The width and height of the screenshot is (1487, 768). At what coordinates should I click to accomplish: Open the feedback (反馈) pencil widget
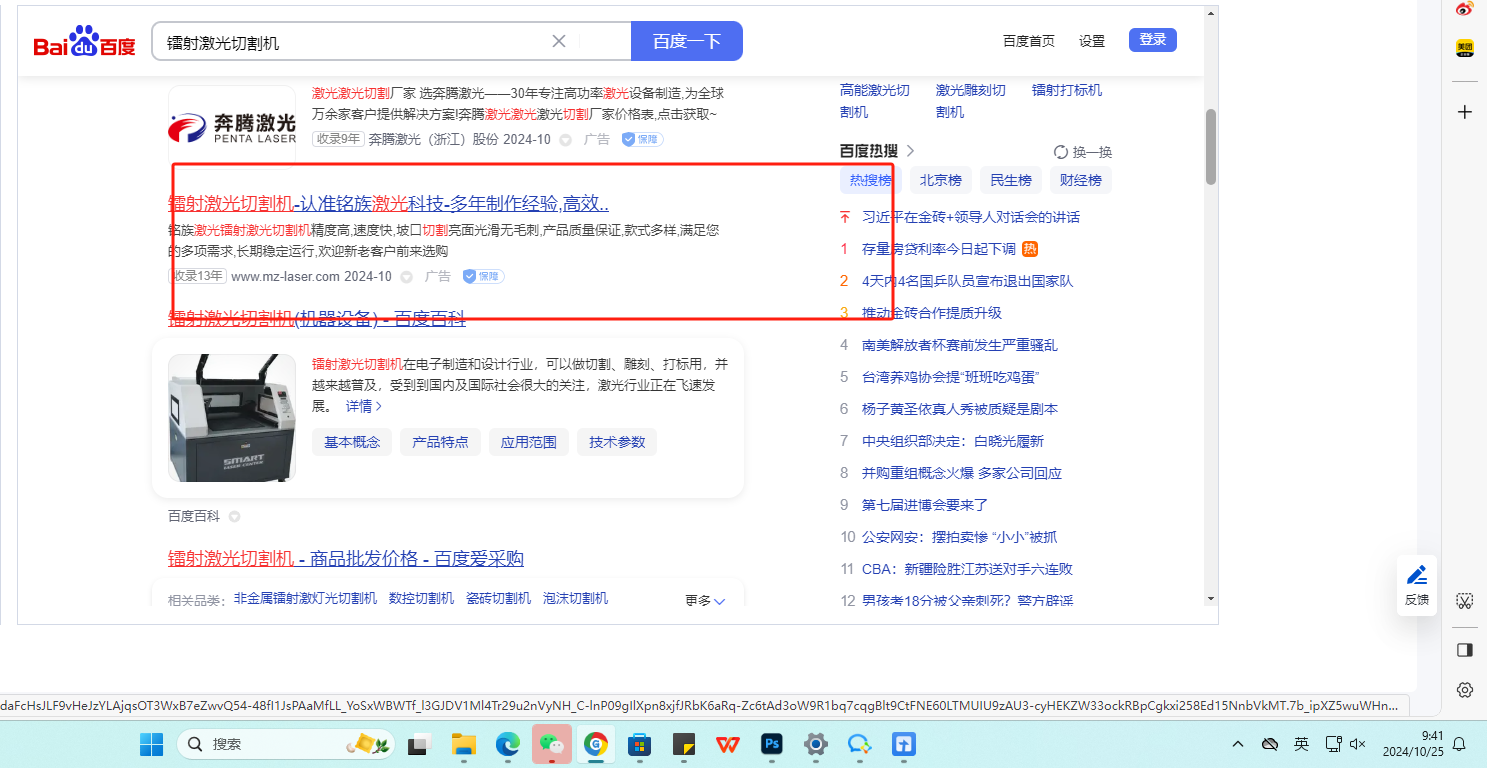click(1416, 584)
